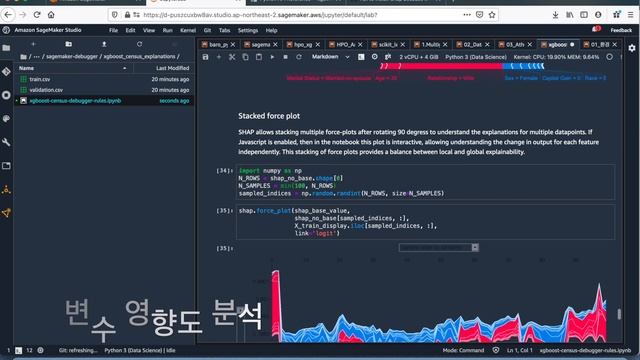Click the git icon in notebook toolbar

(388, 57)
